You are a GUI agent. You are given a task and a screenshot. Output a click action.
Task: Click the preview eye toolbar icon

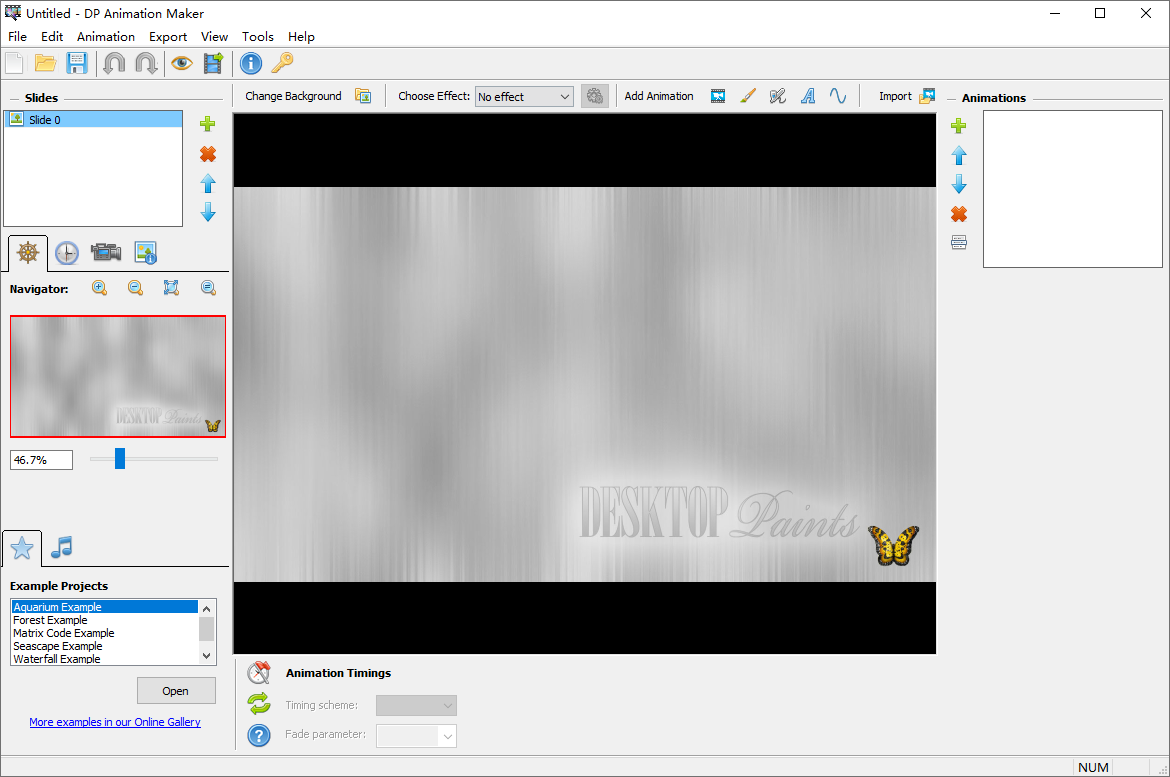click(x=181, y=62)
